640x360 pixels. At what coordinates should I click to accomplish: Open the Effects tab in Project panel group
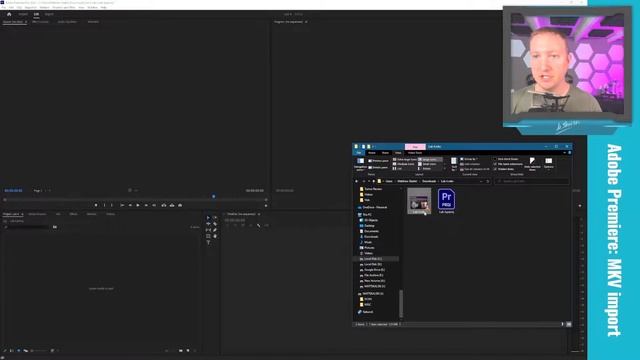tap(73, 214)
